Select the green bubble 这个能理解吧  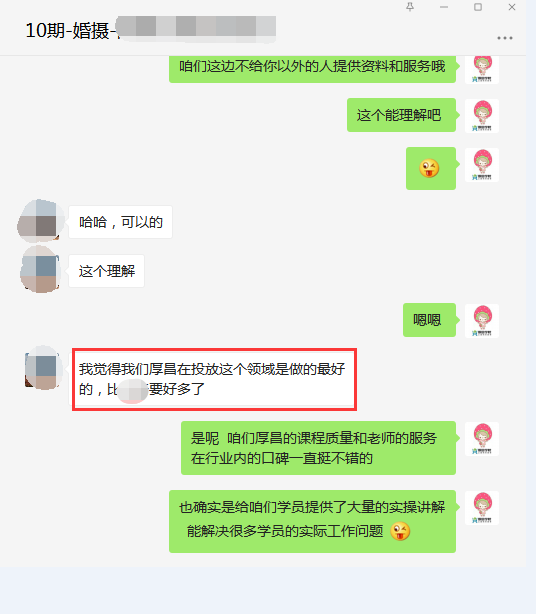(x=401, y=115)
